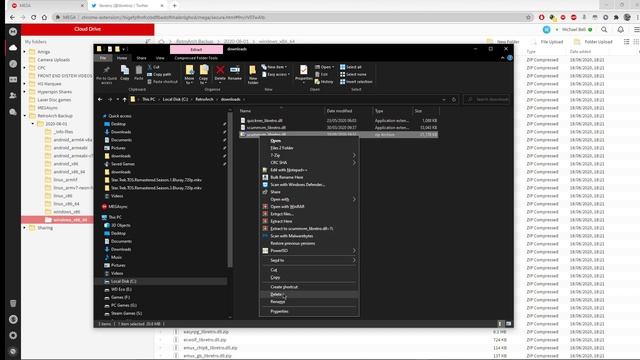Screen dimensions: 640x360
Task: Click the Copy icon in Explorer ribbon
Action: (125, 73)
